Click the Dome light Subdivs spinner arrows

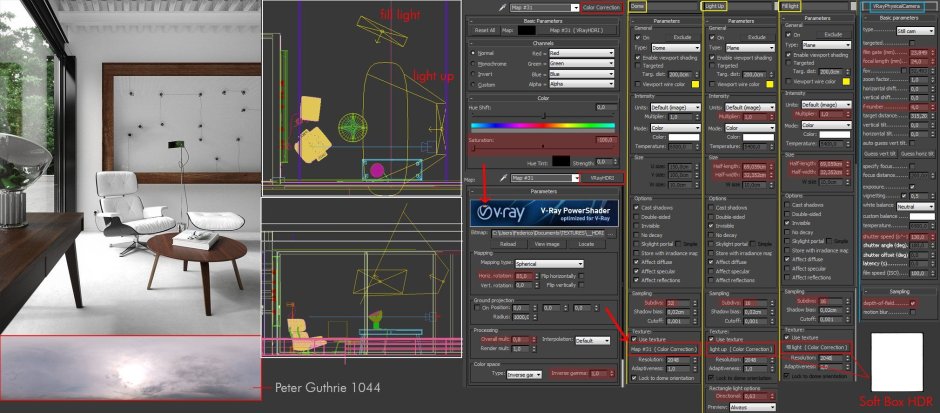click(x=695, y=303)
